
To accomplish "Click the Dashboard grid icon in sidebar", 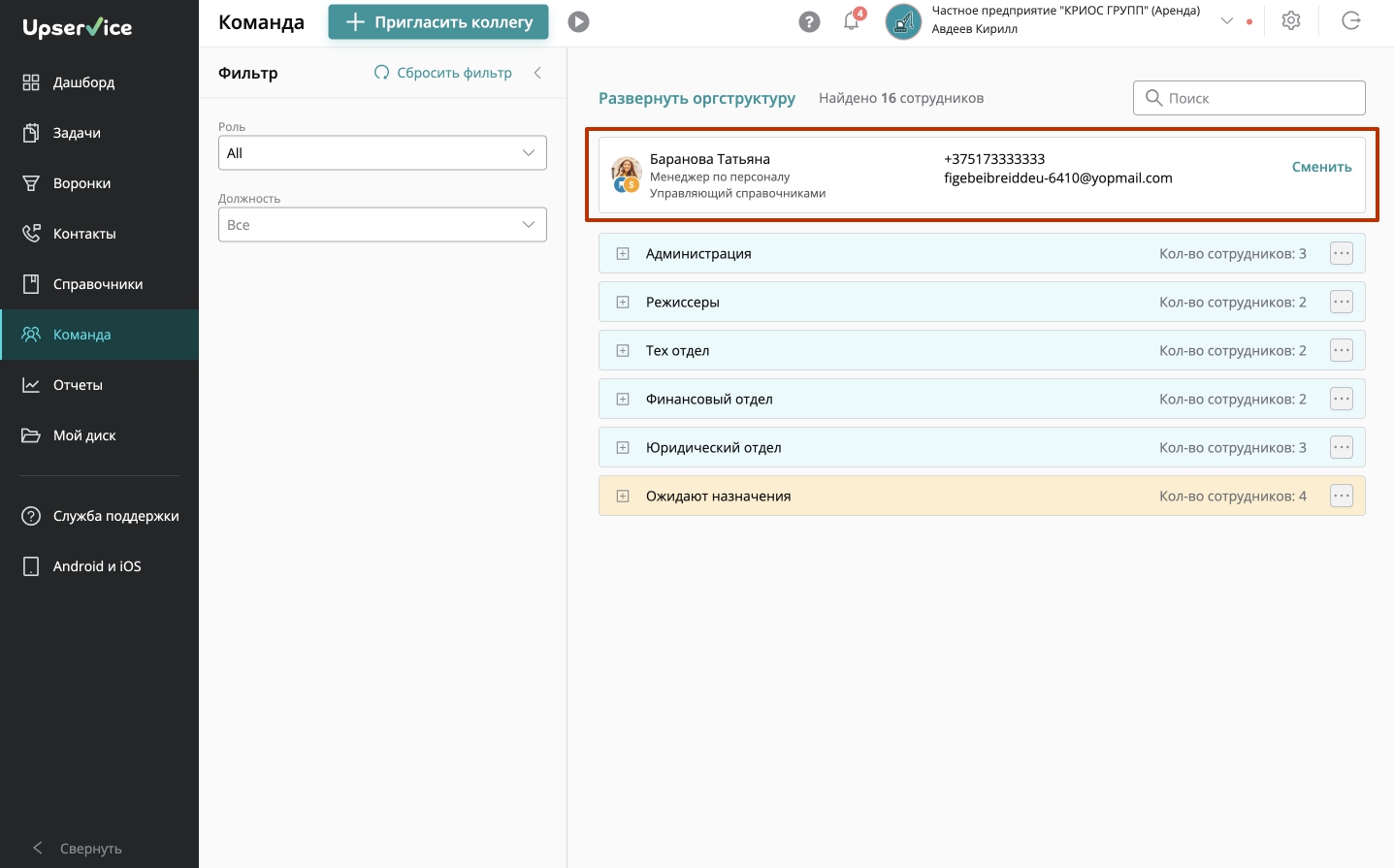I will (31, 82).
